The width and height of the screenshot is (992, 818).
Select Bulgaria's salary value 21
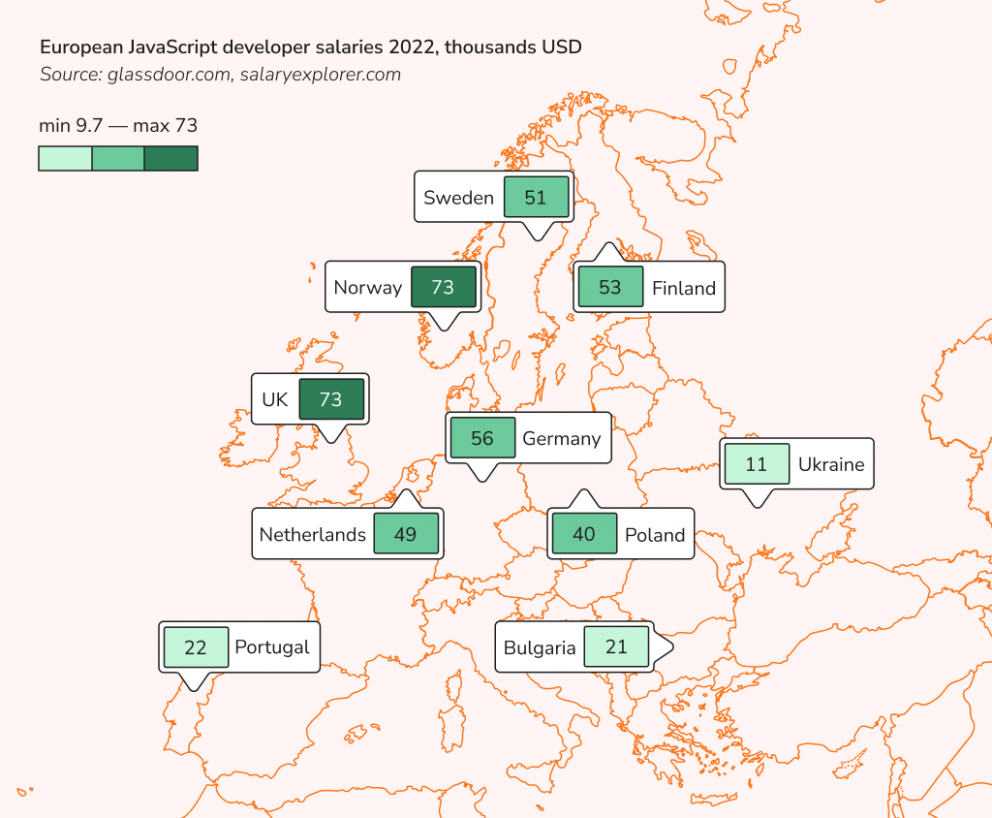pyautogui.click(x=616, y=647)
